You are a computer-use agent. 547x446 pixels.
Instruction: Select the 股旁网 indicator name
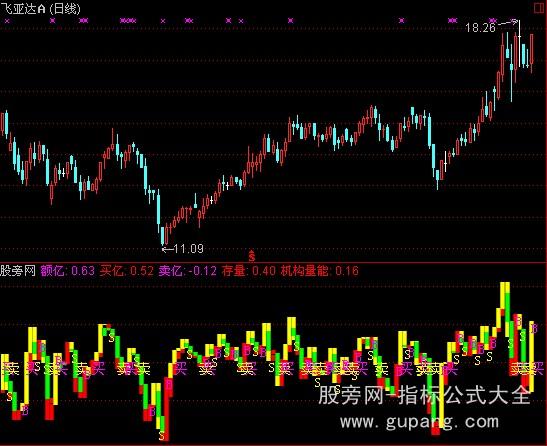pyautogui.click(x=18, y=270)
